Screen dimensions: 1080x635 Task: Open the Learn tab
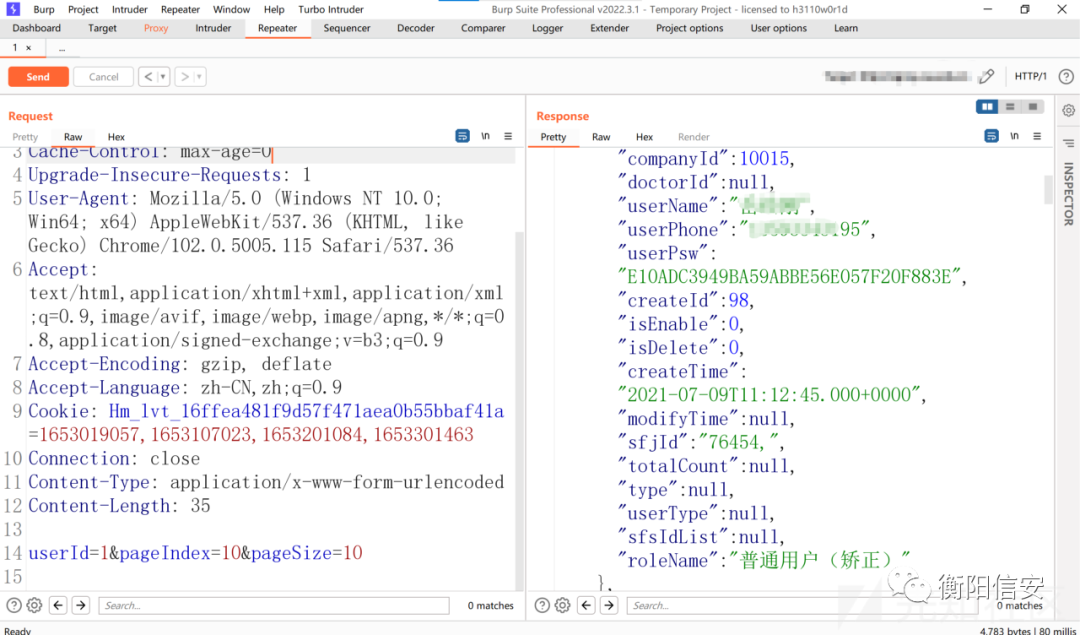(x=846, y=28)
